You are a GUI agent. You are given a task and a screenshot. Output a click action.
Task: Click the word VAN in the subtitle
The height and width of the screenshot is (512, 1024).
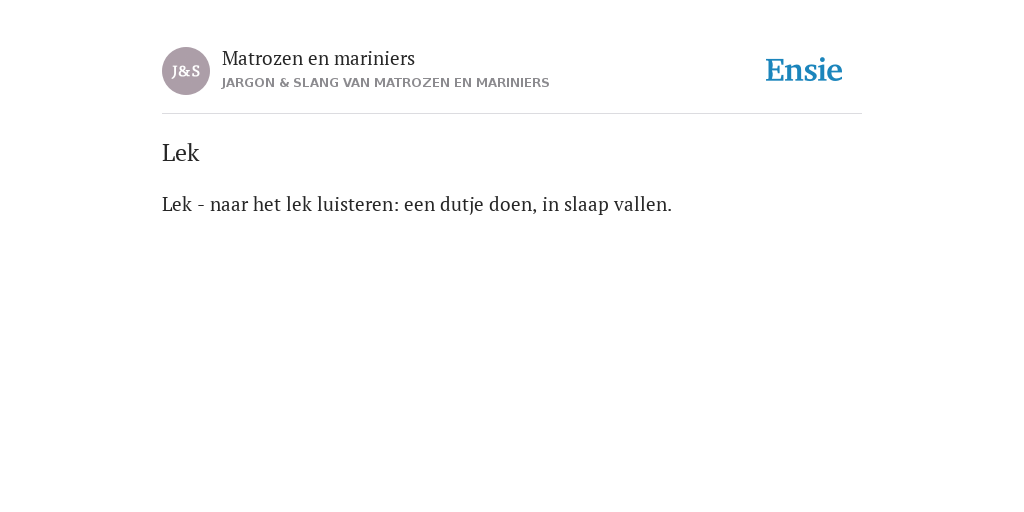pos(356,83)
